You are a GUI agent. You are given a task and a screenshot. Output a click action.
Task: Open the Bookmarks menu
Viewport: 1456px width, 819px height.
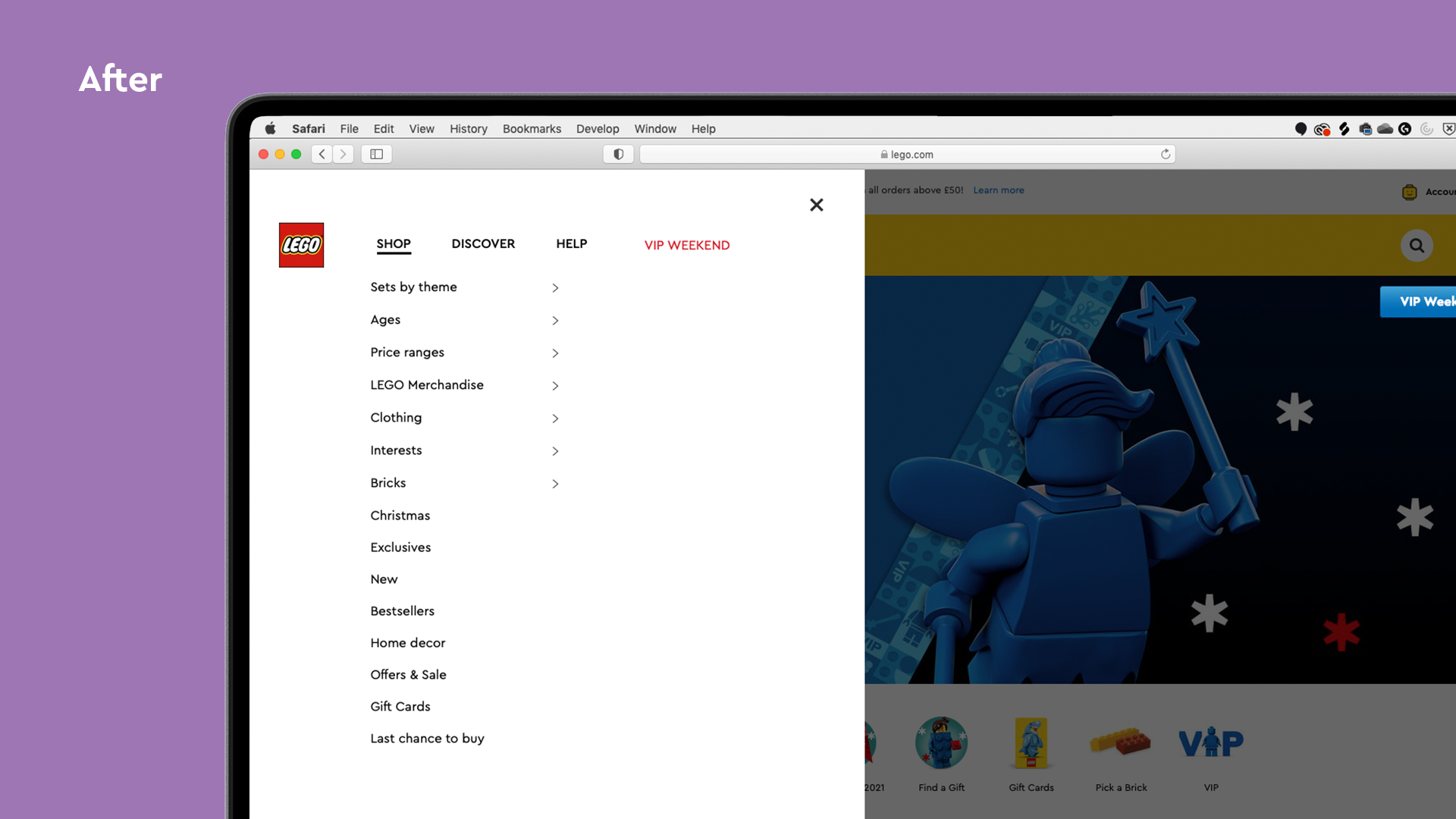[x=532, y=129]
